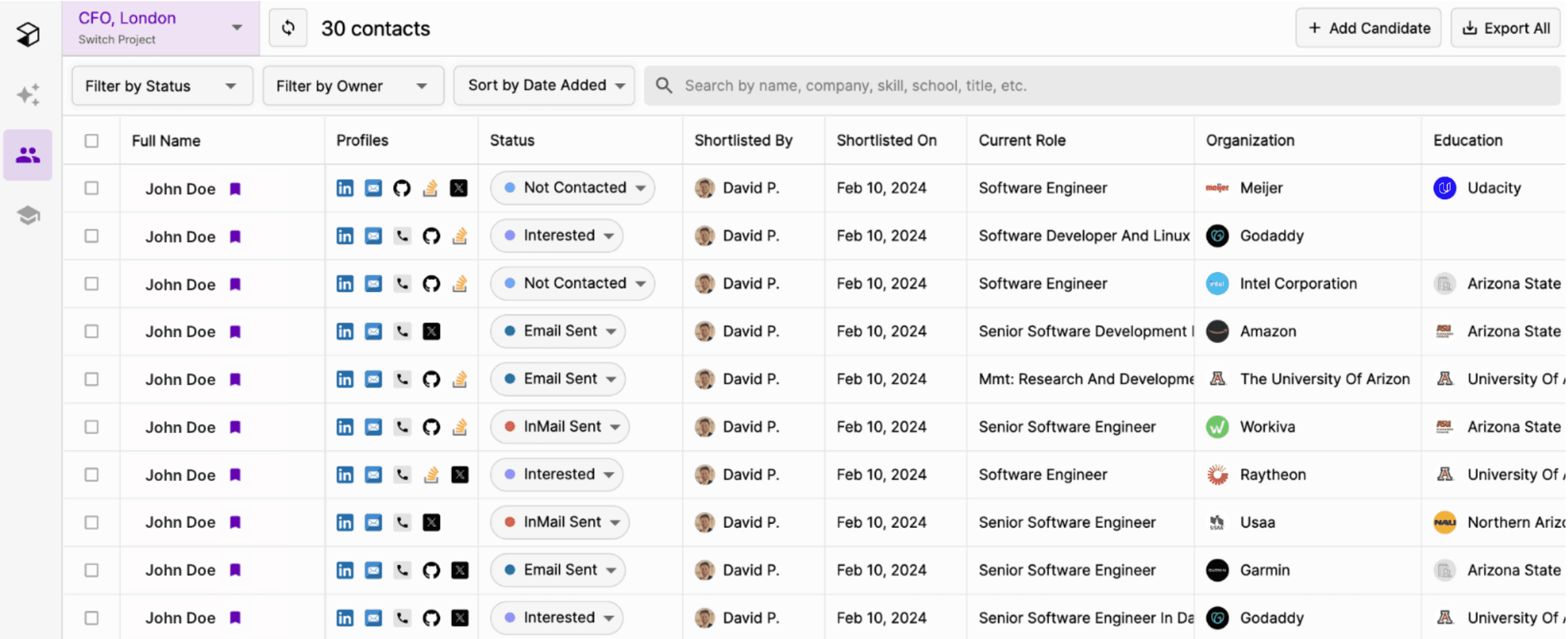Click the refresh contacts icon

tap(288, 28)
